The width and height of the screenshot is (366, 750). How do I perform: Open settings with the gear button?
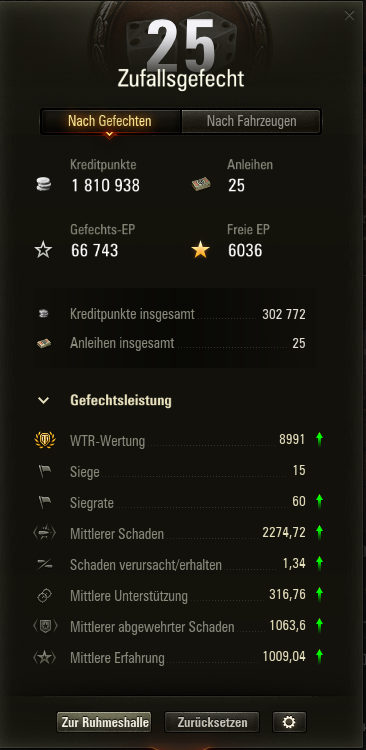289,722
